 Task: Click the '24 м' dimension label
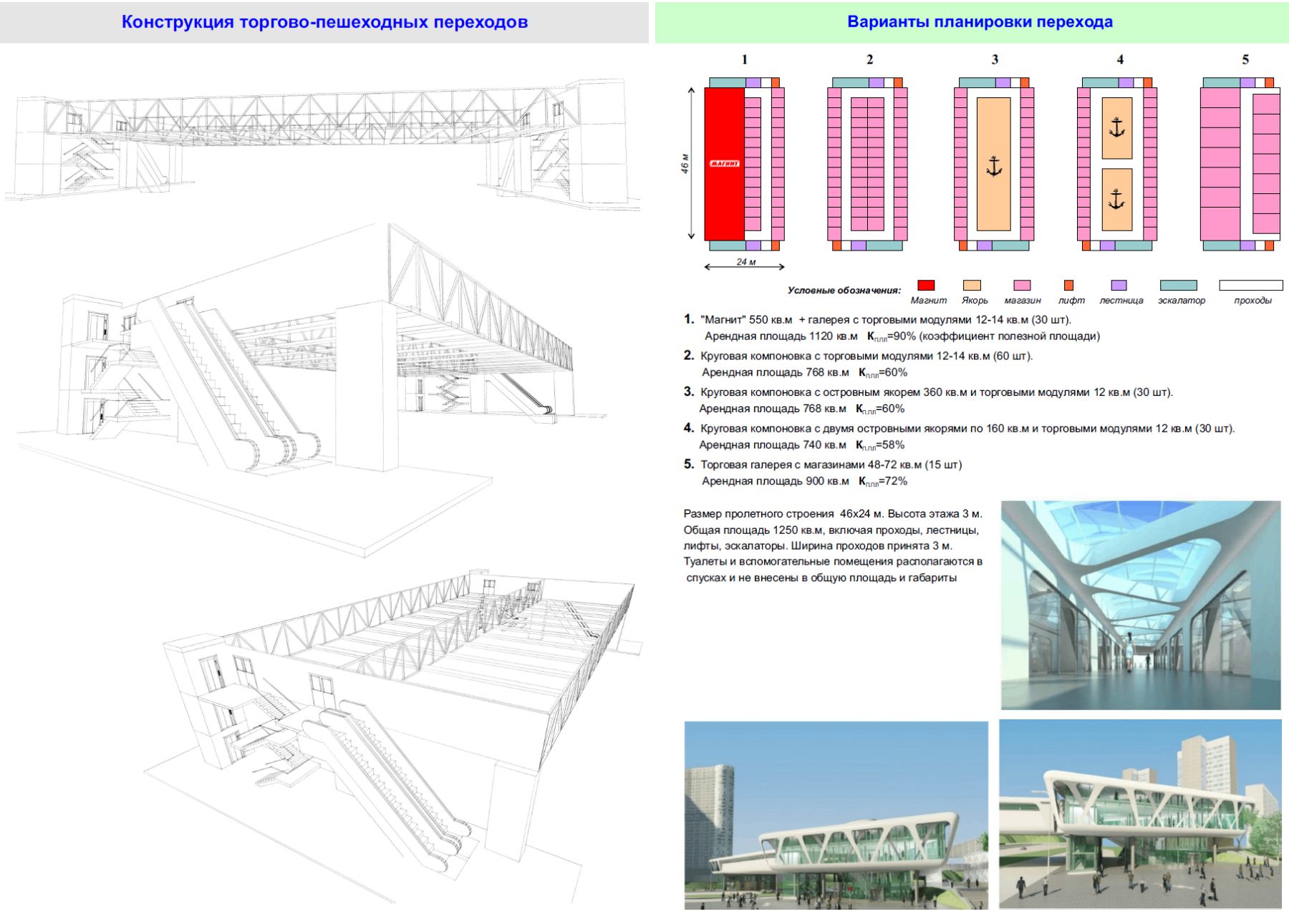coord(746,262)
